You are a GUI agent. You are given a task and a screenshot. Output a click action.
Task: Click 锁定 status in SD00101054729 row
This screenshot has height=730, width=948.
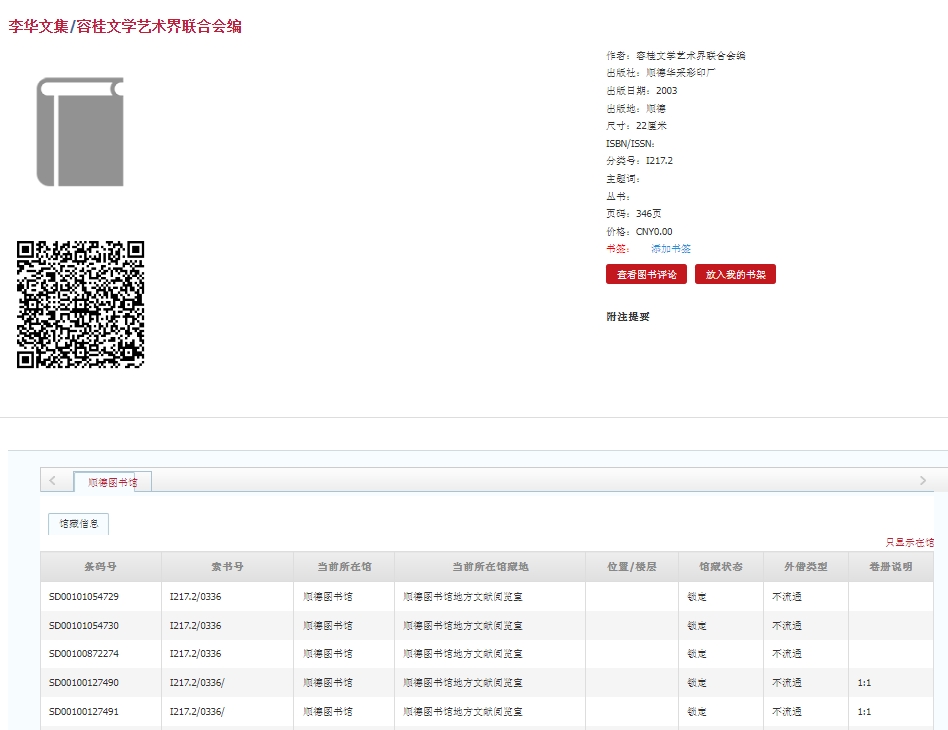697,596
